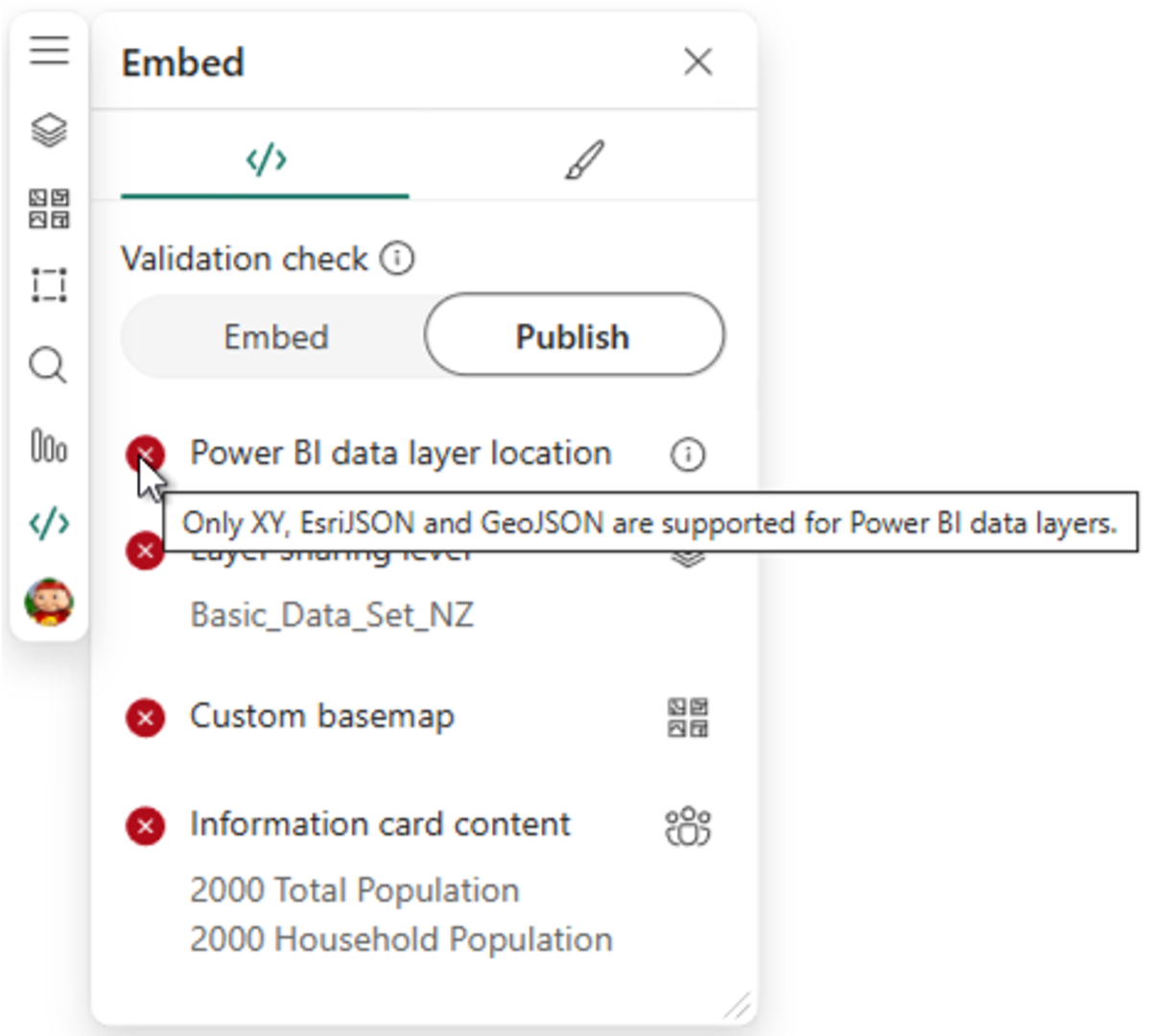This screenshot has height=1036, width=1155.
Task: Click the Embed code icon in sidebar
Action: pyautogui.click(x=49, y=524)
